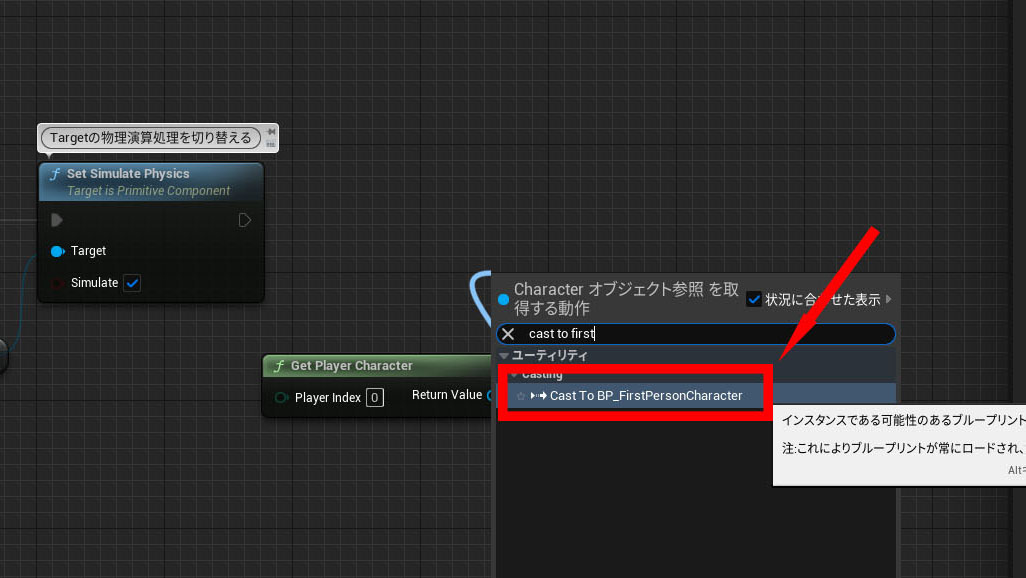Image resolution: width=1026 pixels, height=578 pixels.
Task: Toggle the 状況に合わせた表示 context-sensitive checkbox
Action: click(x=755, y=299)
